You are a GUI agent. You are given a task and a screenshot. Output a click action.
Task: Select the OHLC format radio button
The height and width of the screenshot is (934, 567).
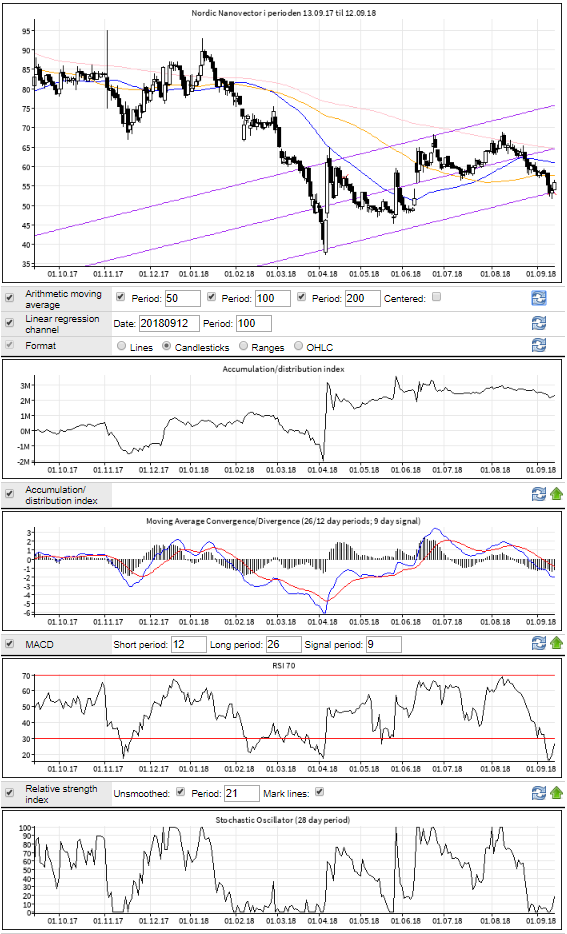click(298, 345)
